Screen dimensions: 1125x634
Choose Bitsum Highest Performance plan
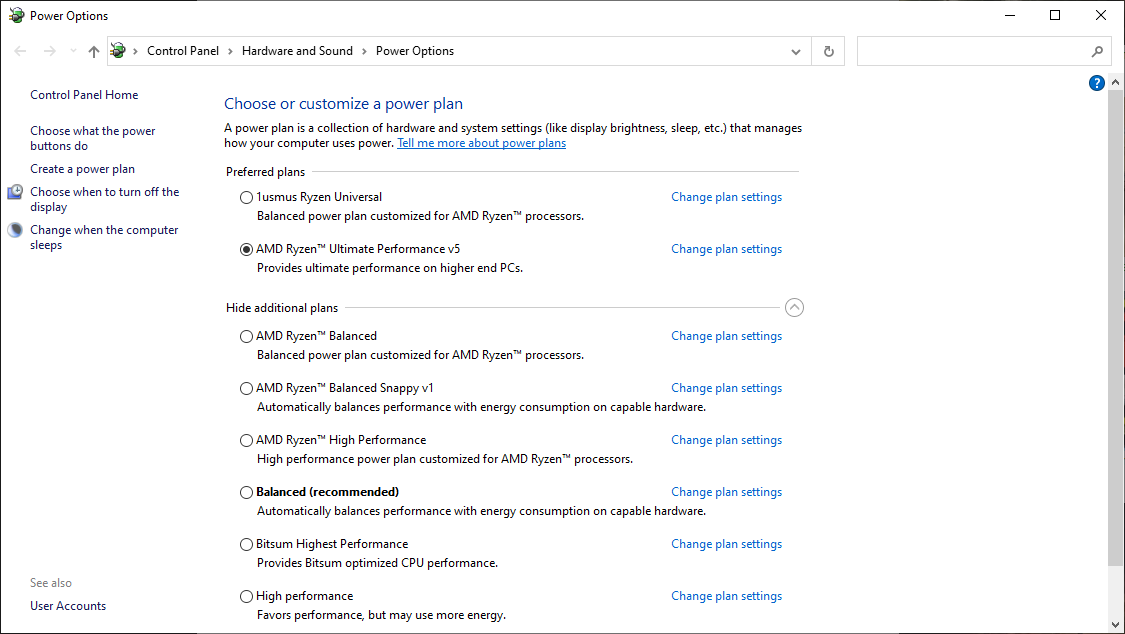coord(246,545)
